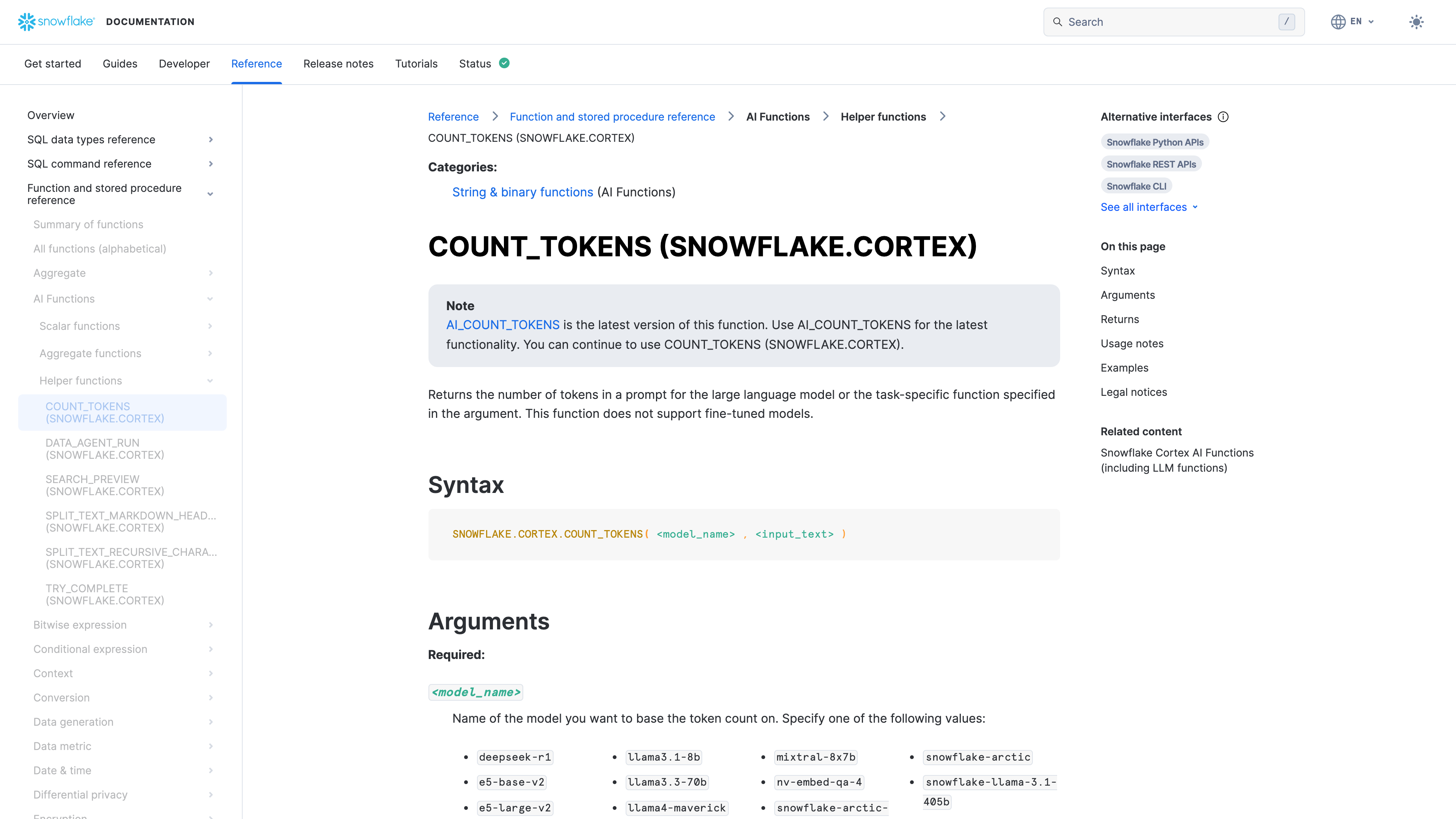
Task: Switch to the Tutorials tab
Action: click(x=416, y=64)
